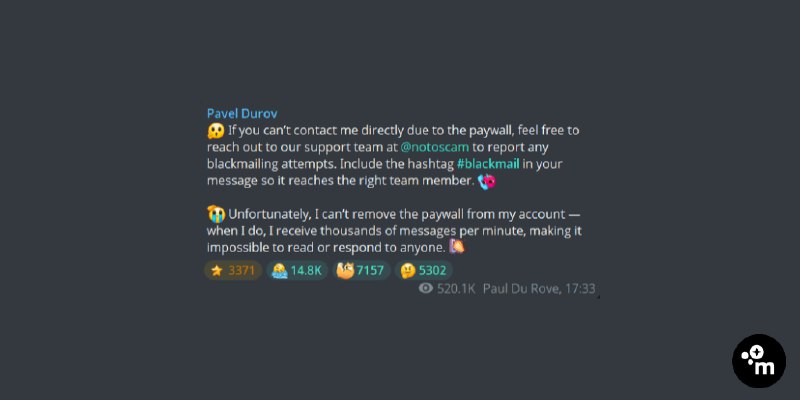Add a star reaction showing 3371

click(233, 270)
